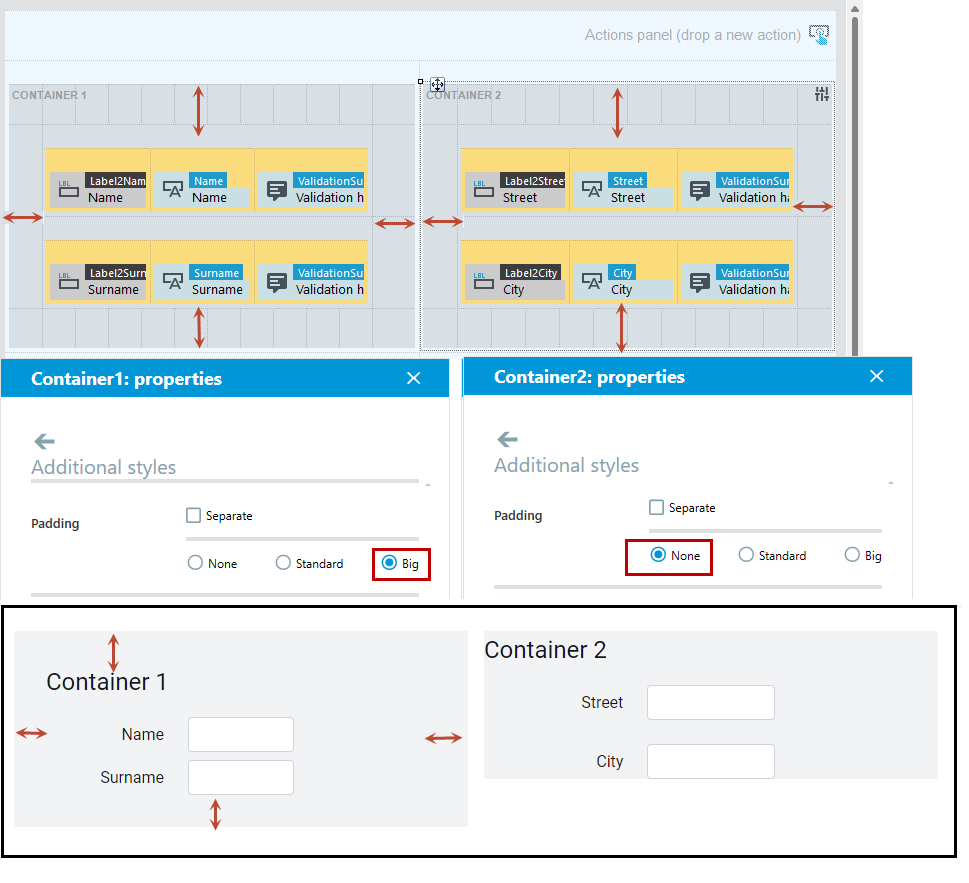Screen dimensions: 969x883
Task: Collapse Additional styles section in Container1 properties
Action: (428, 484)
